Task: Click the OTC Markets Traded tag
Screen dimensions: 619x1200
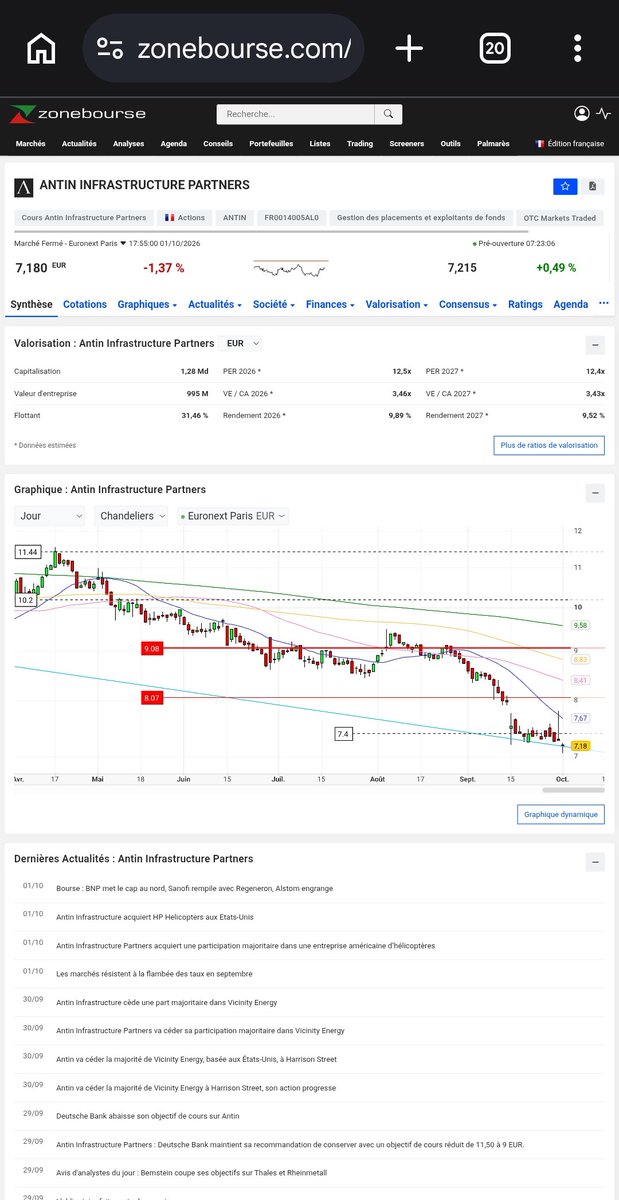Action: point(559,217)
